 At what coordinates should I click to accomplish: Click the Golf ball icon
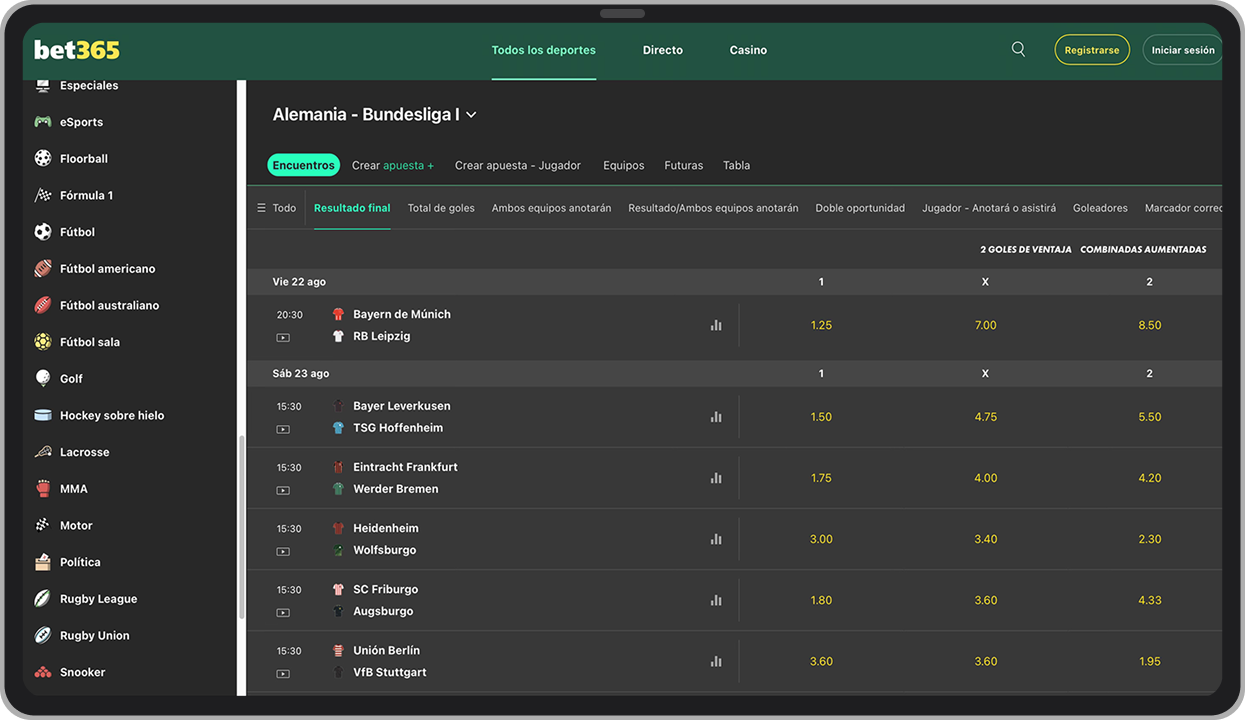(43, 378)
